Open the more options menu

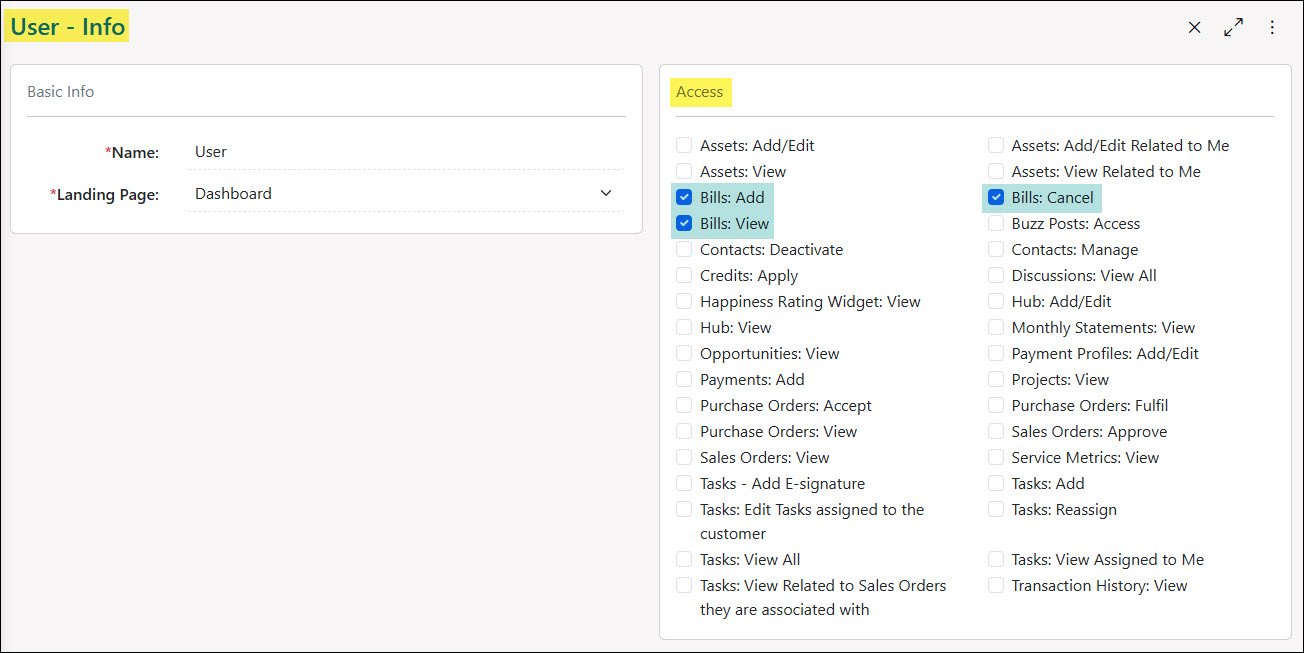[x=1272, y=27]
